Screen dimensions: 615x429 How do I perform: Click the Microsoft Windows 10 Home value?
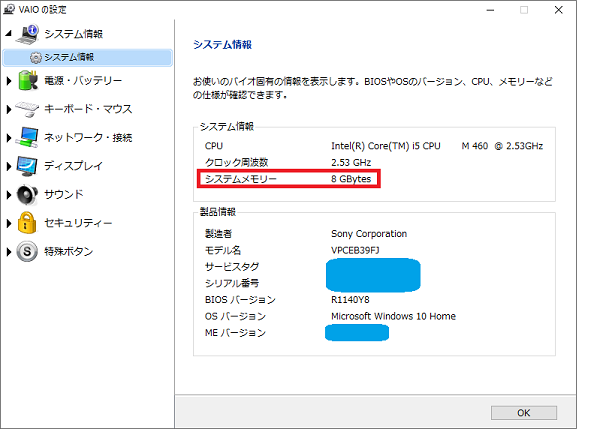tap(393, 316)
